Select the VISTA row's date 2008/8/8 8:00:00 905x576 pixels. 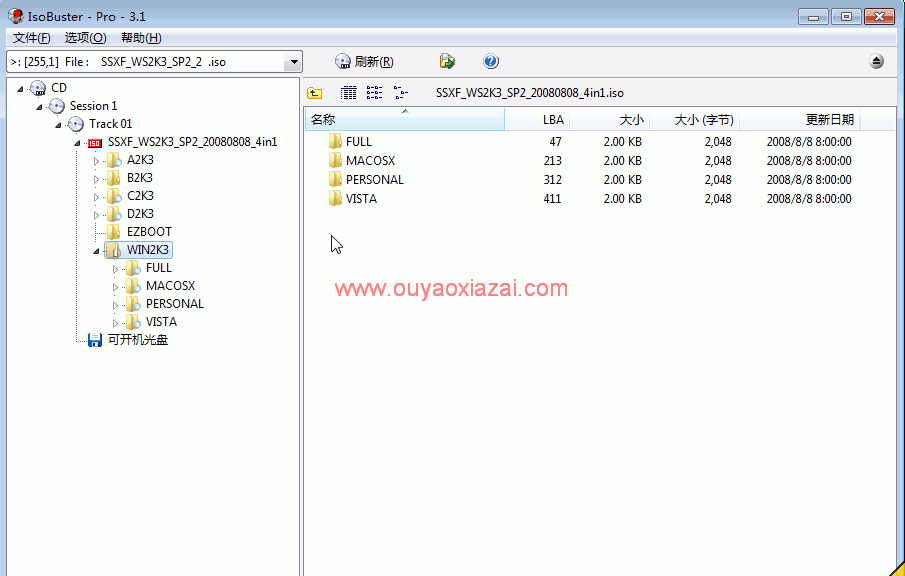809,199
